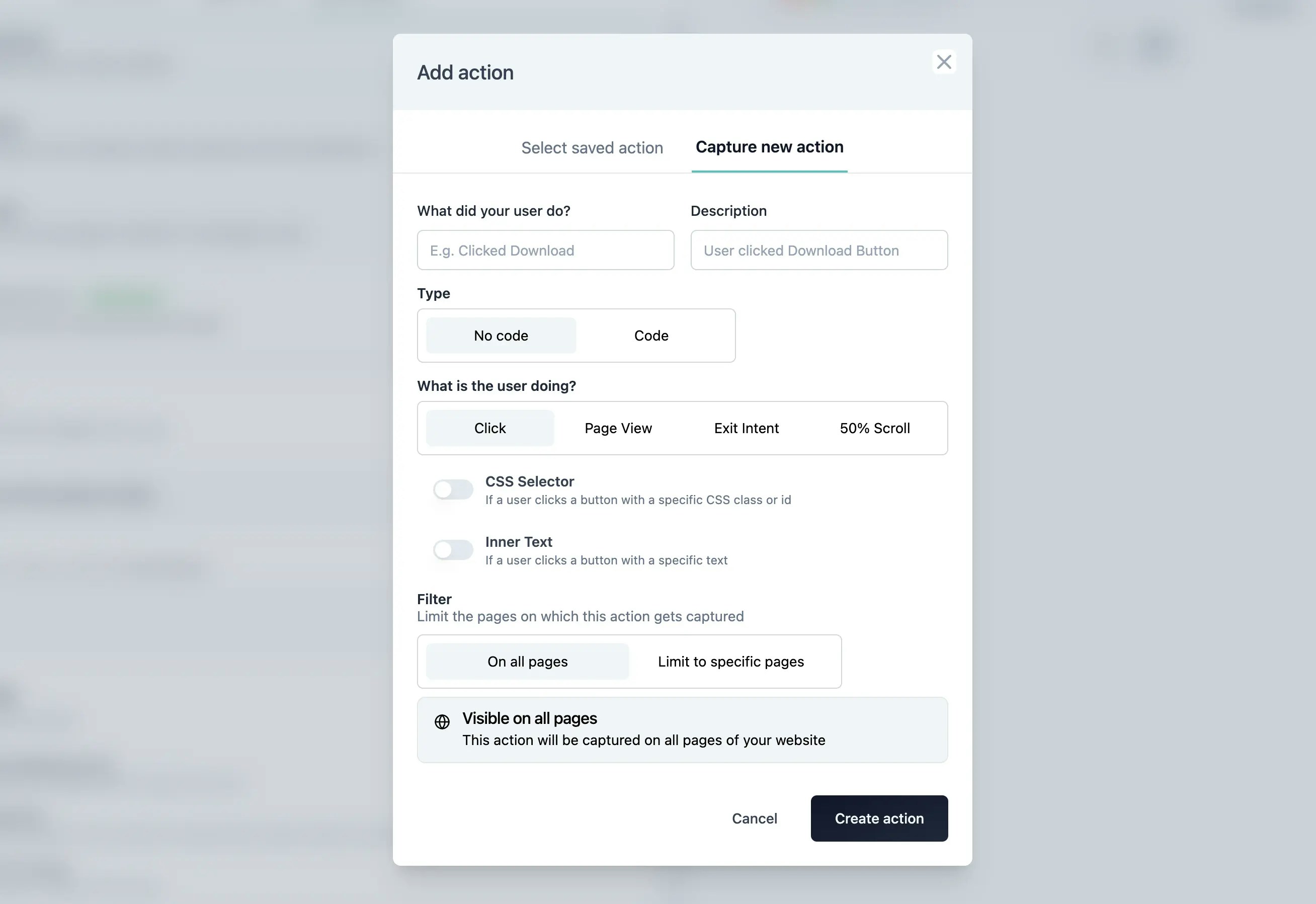Click the Description input field
This screenshot has width=1316, height=904.
(x=818, y=250)
